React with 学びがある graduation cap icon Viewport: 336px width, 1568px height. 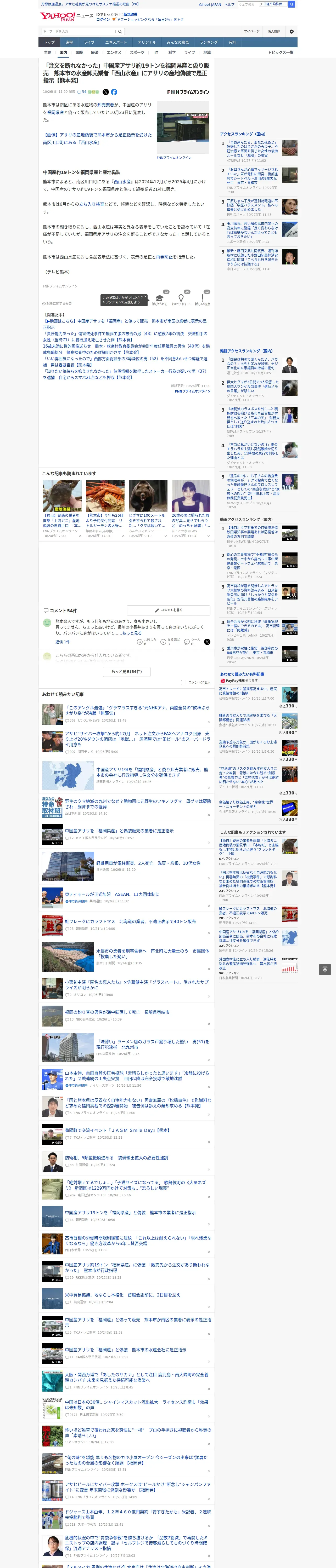tap(160, 298)
